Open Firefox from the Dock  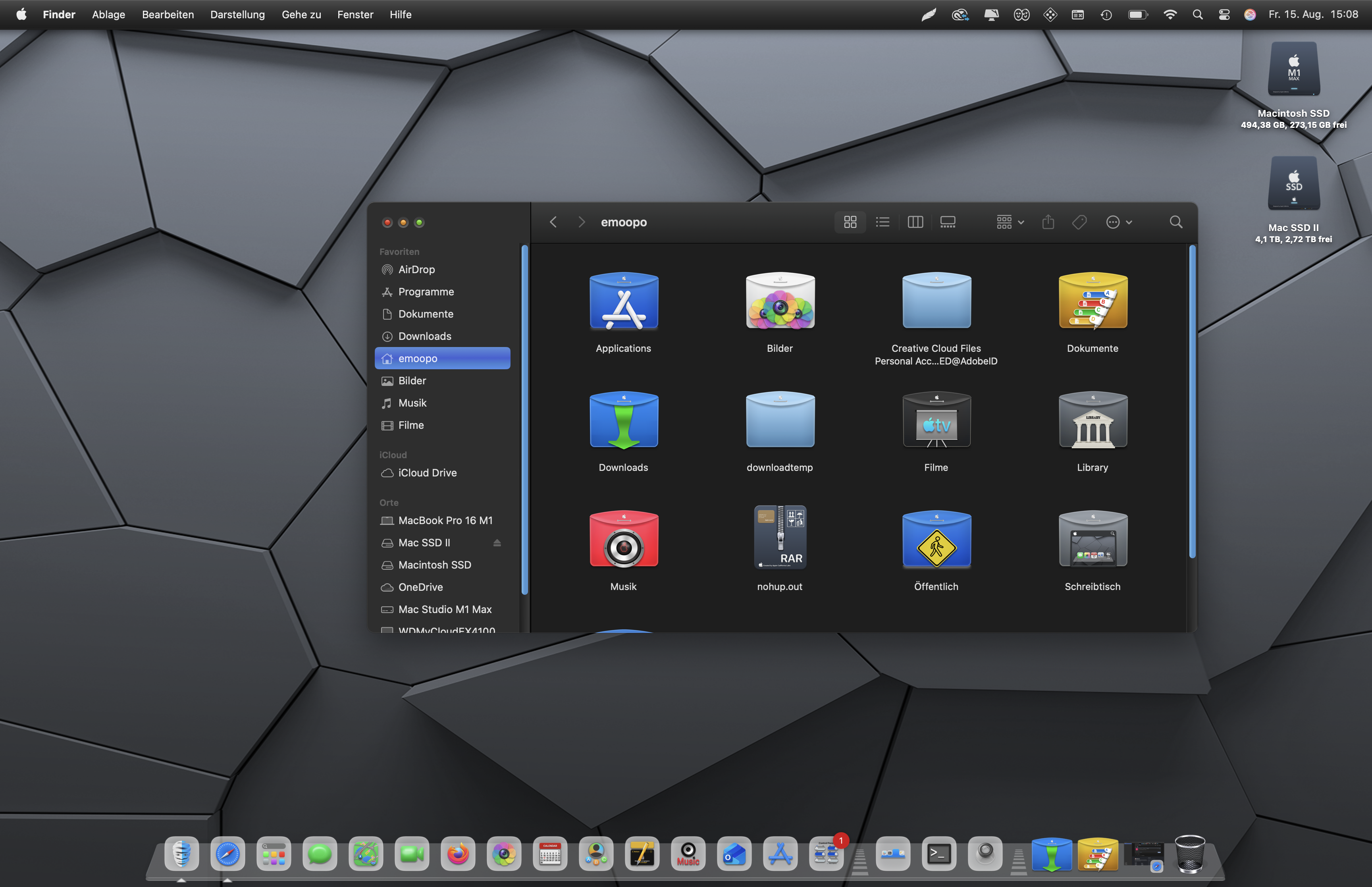coord(458,854)
